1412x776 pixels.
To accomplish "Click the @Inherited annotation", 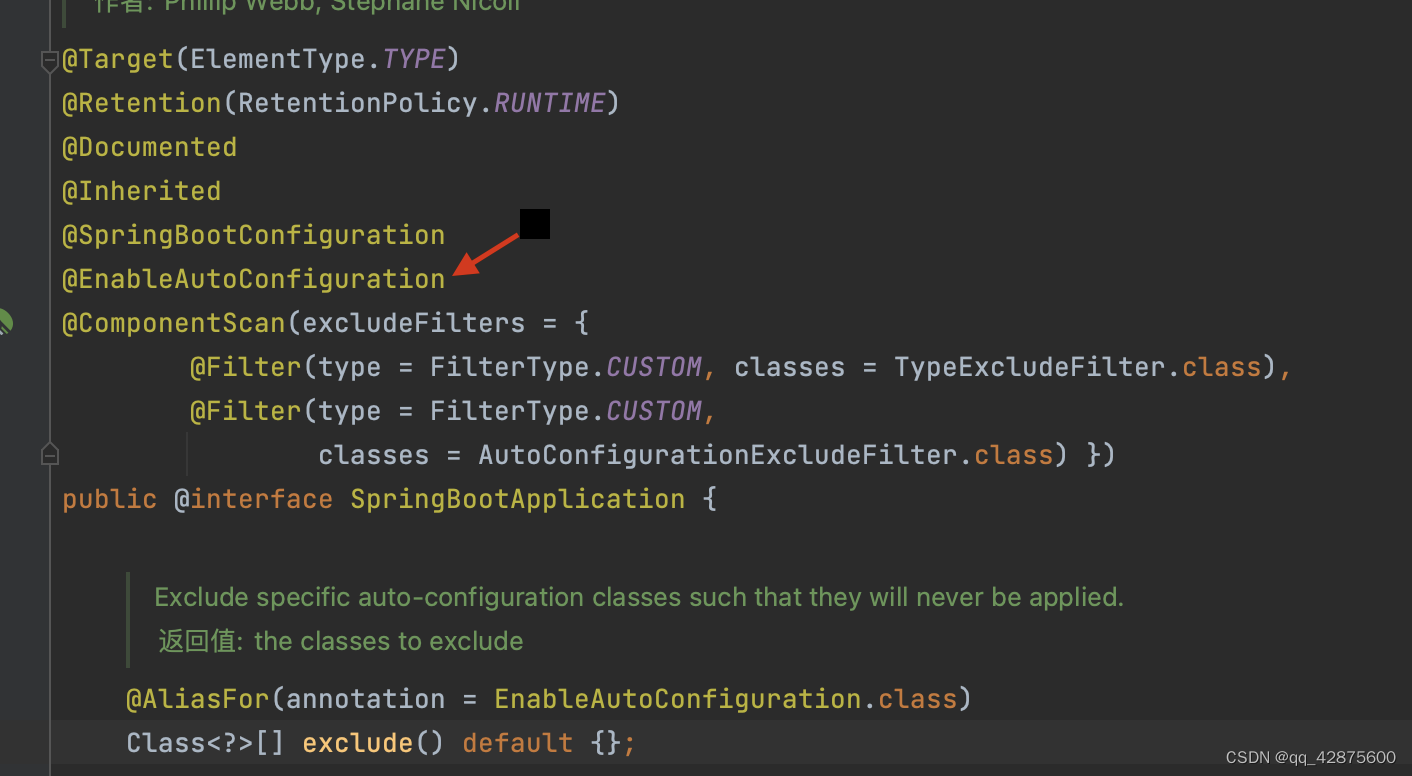I will point(142,191).
